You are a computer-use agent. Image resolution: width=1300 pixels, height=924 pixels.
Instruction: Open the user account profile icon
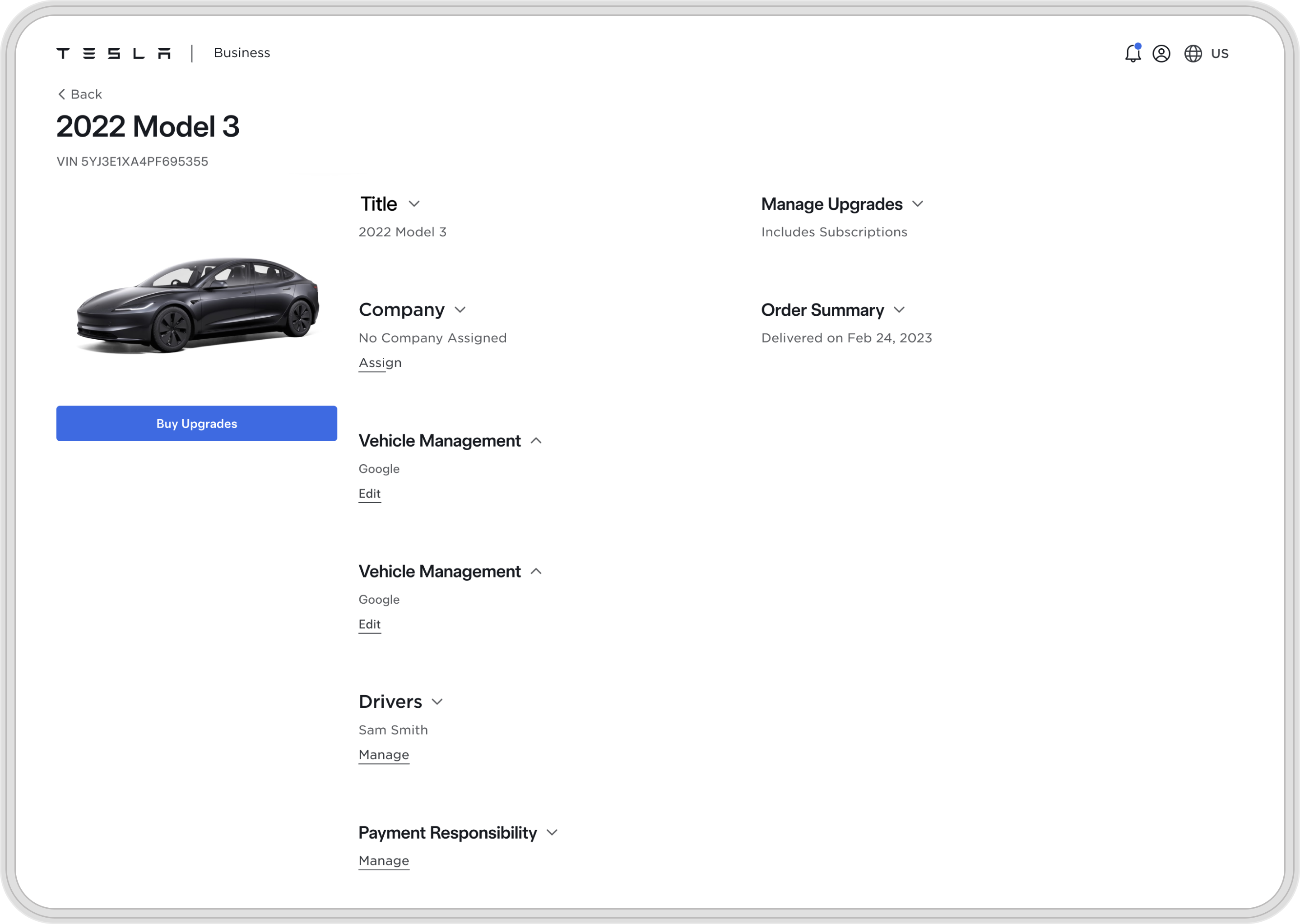pyautogui.click(x=1161, y=54)
